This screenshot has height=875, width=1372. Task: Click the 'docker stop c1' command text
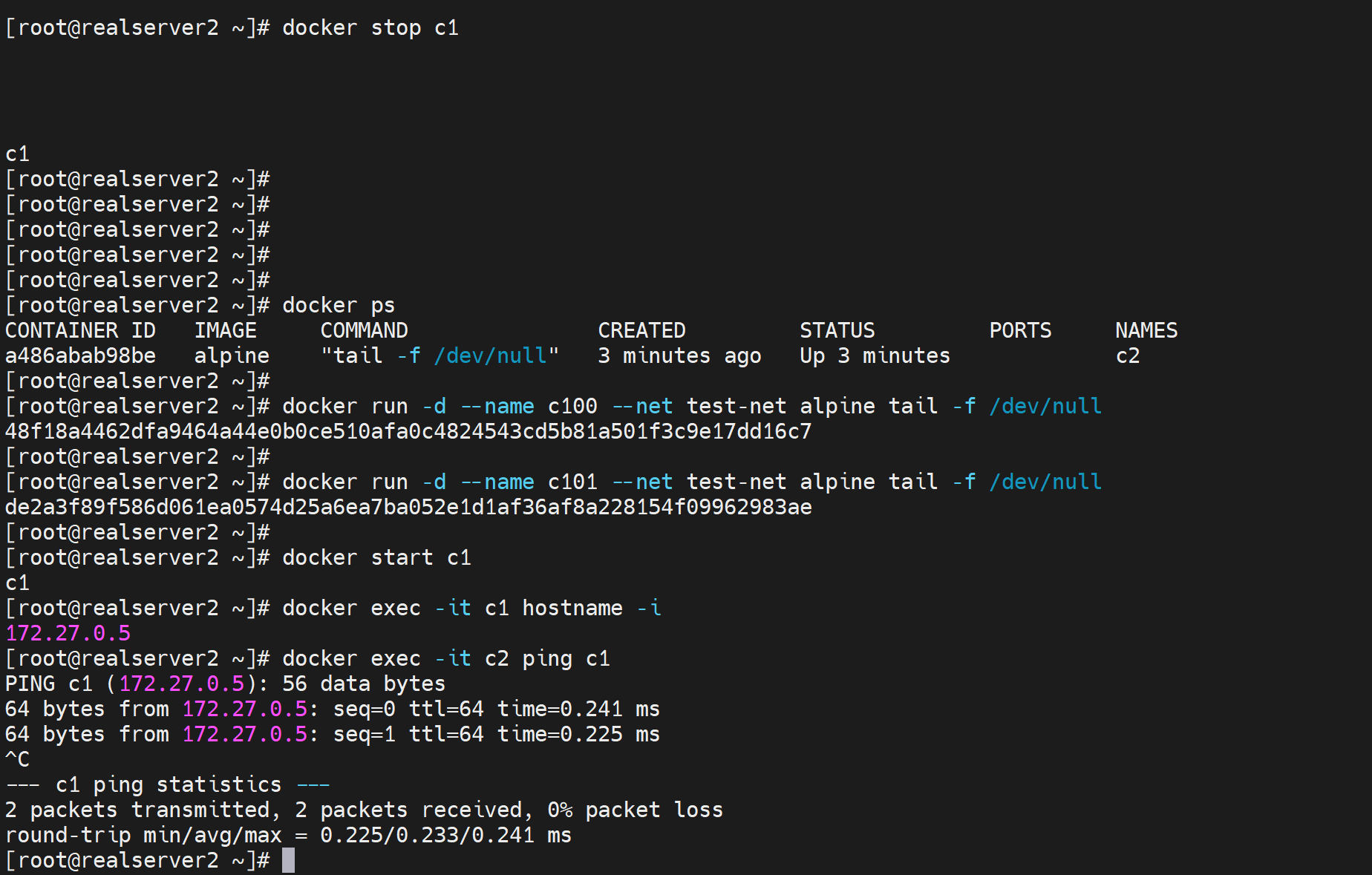370,28
